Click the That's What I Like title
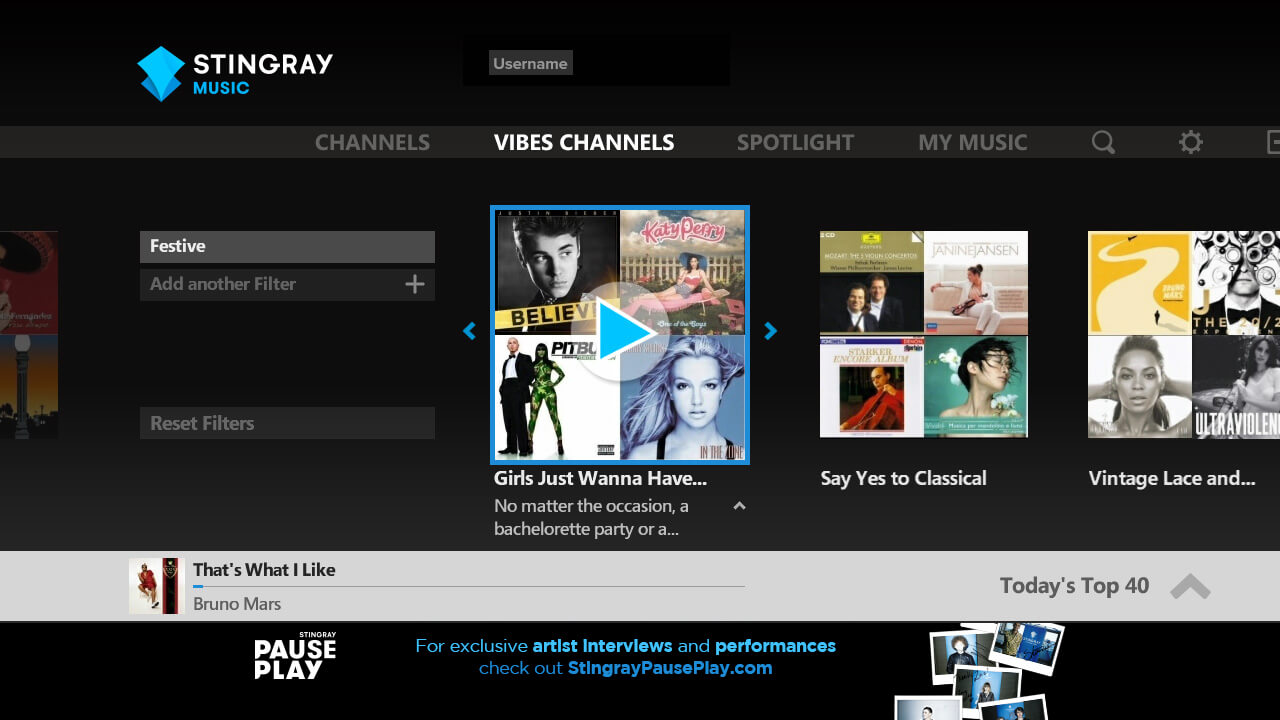This screenshot has height=720, width=1280. coord(264,570)
